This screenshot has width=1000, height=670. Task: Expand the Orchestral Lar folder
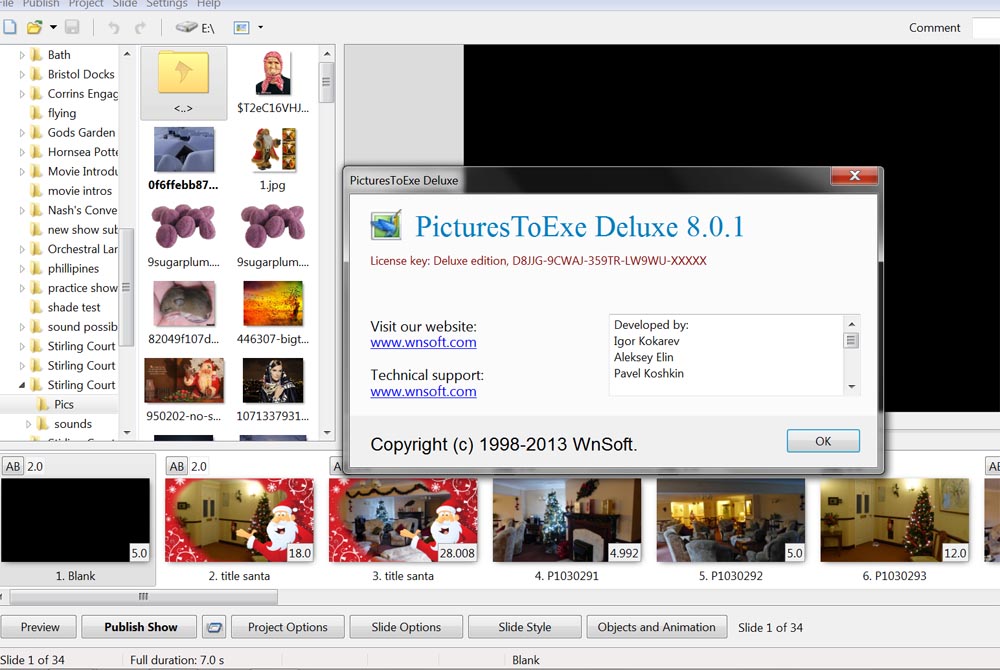22,249
